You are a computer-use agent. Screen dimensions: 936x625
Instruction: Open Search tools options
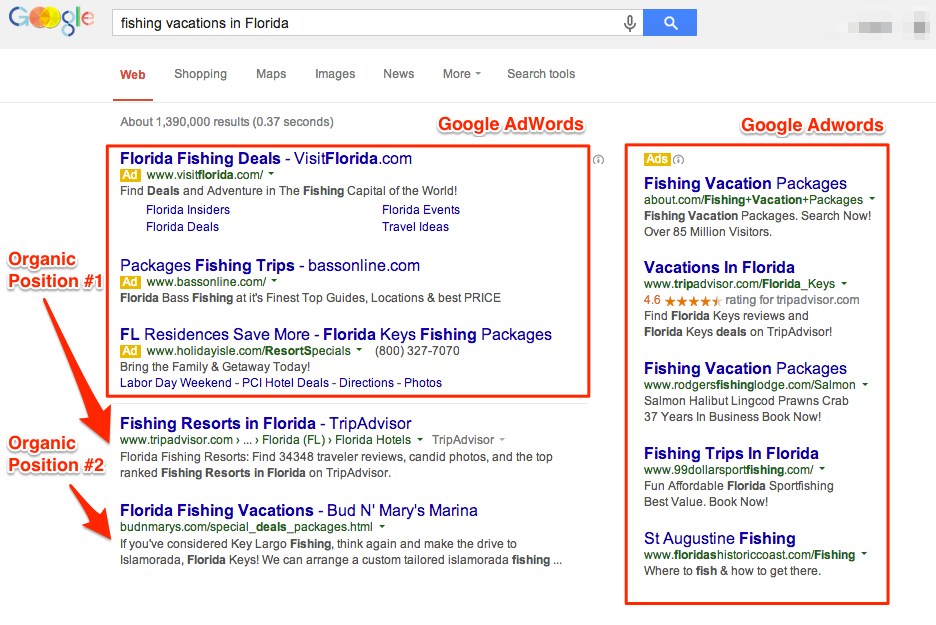pyautogui.click(x=541, y=74)
